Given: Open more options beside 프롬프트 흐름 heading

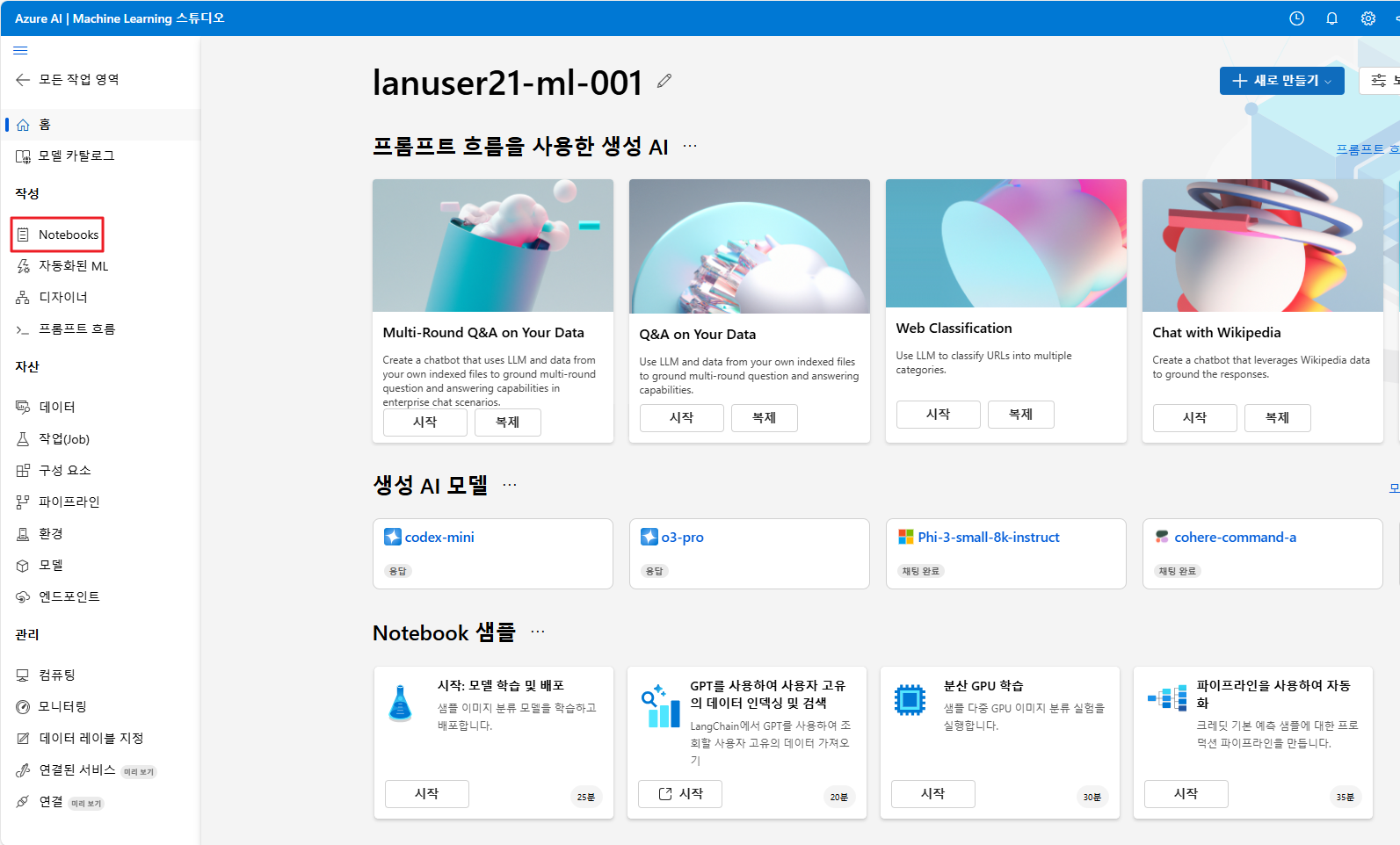Looking at the screenshot, I should pos(690,146).
